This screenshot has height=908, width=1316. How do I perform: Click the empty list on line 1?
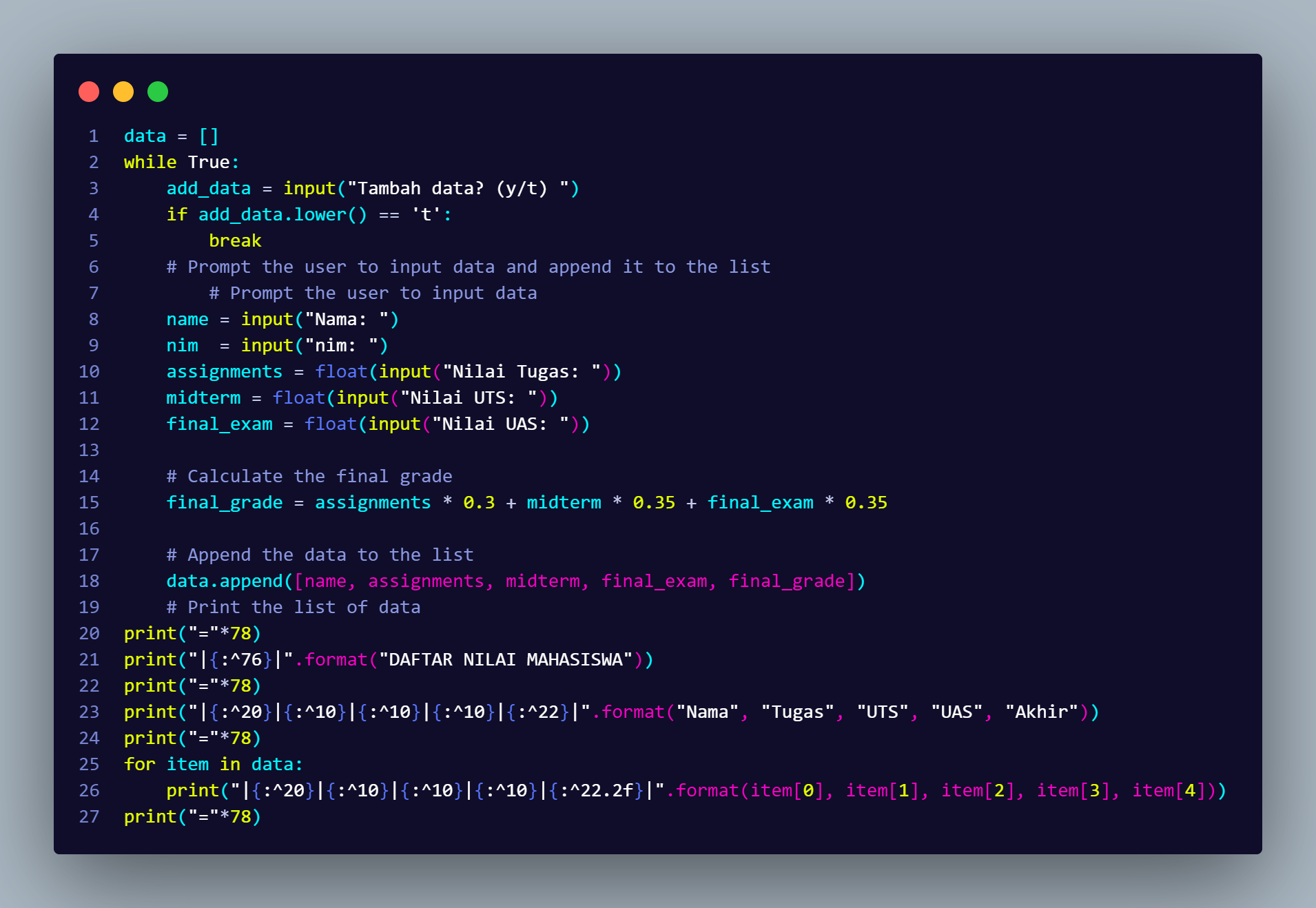coord(209,136)
